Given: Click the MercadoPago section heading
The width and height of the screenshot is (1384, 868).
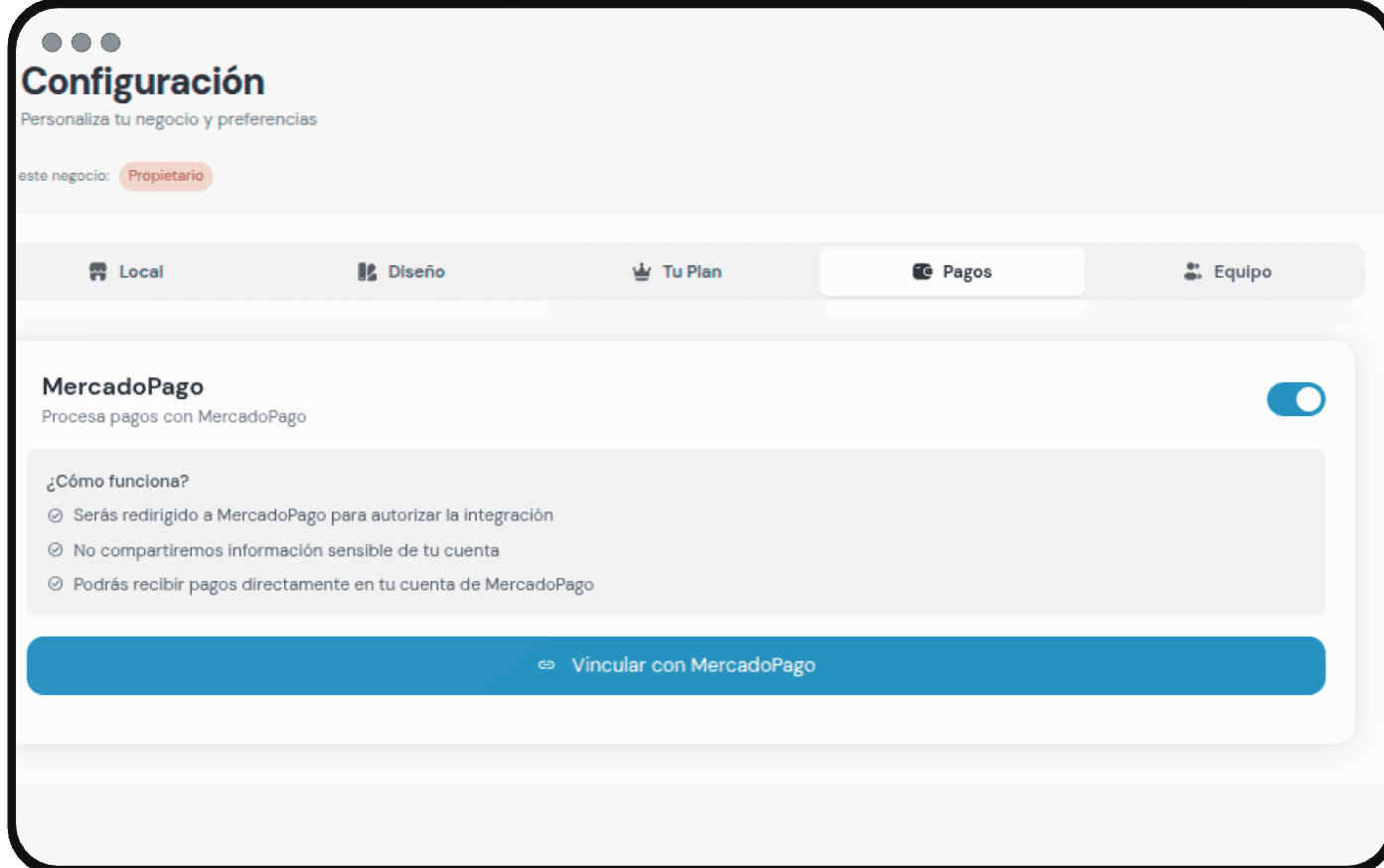Looking at the screenshot, I should [122, 386].
